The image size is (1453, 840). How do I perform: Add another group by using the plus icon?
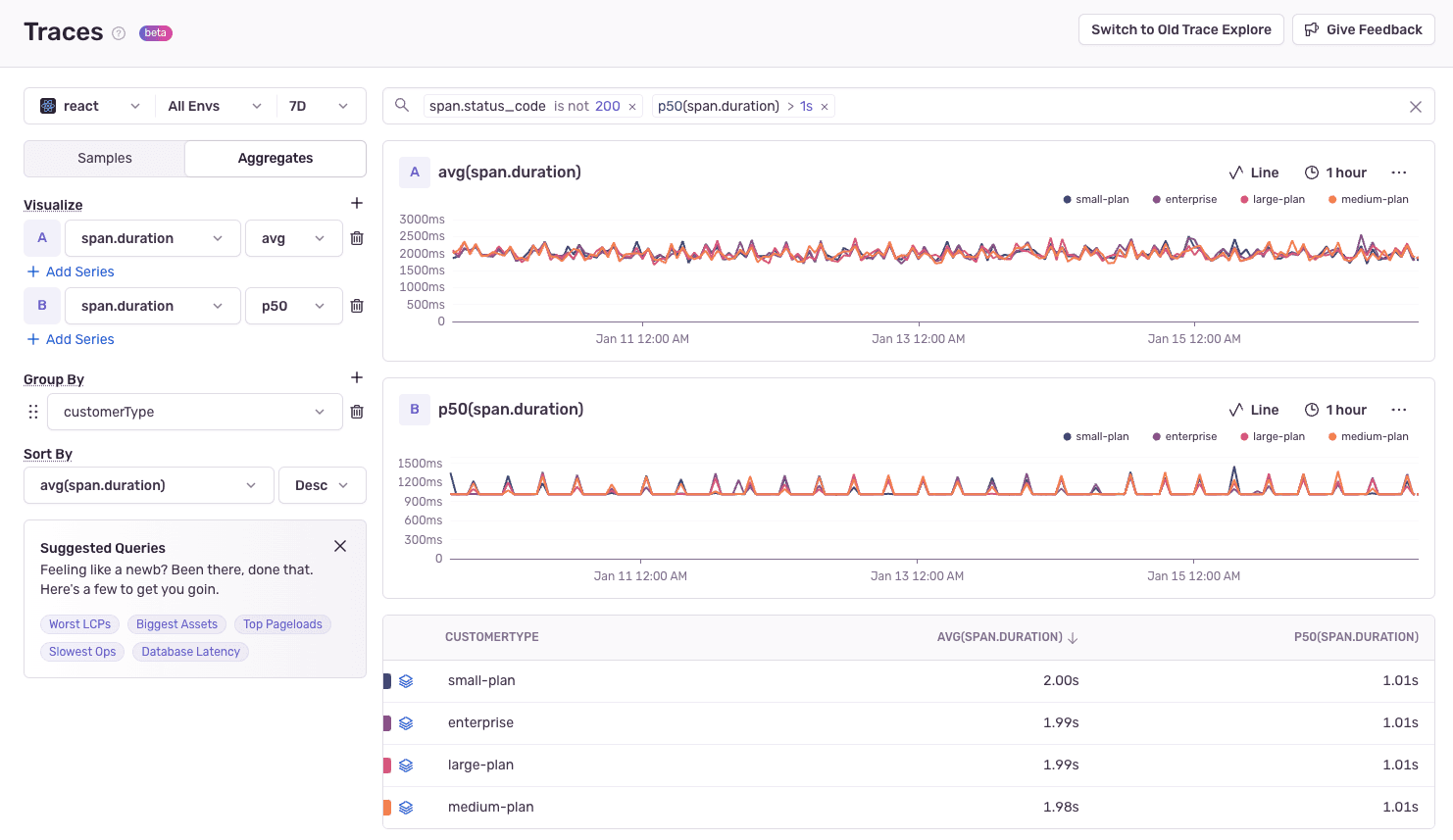(x=357, y=377)
